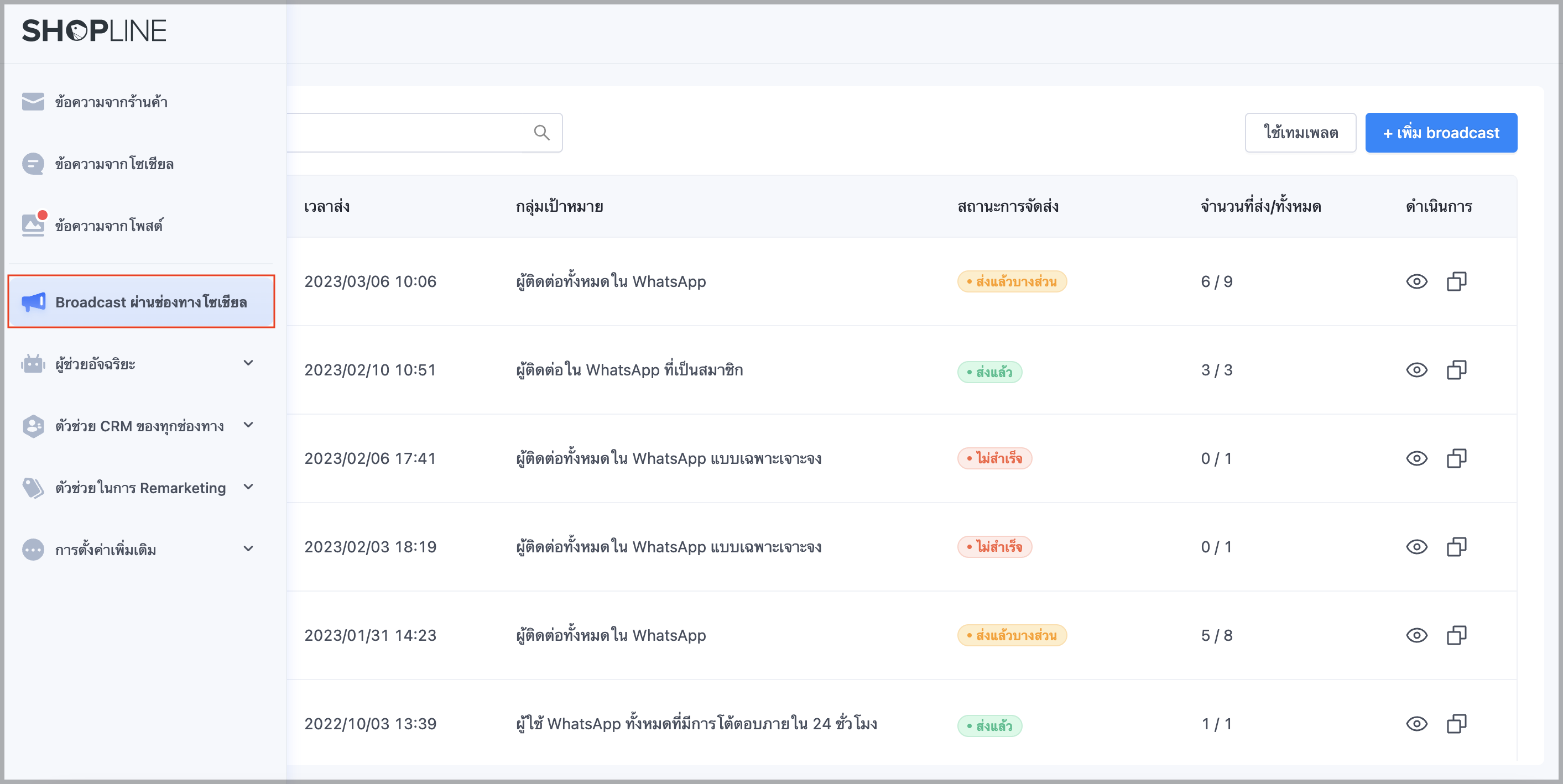Duplicate the 2023/02/06 17:41 broadcast

(1457, 458)
